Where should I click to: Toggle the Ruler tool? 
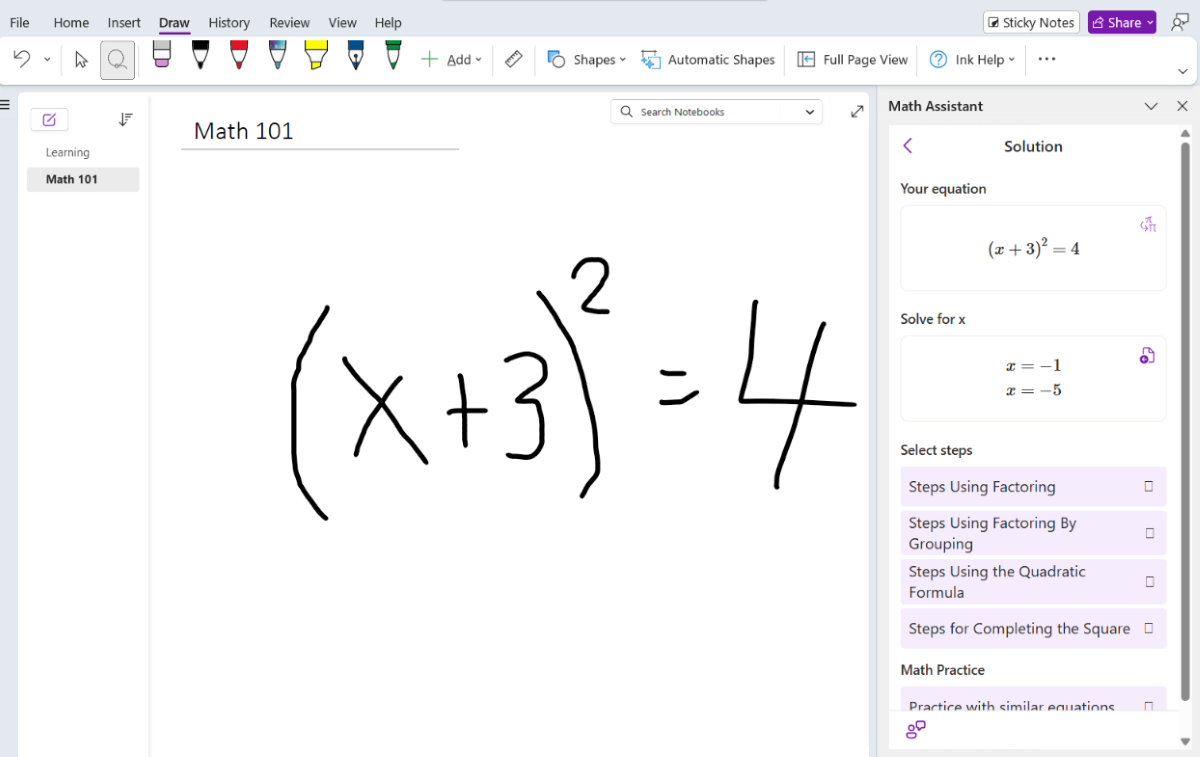pos(513,60)
